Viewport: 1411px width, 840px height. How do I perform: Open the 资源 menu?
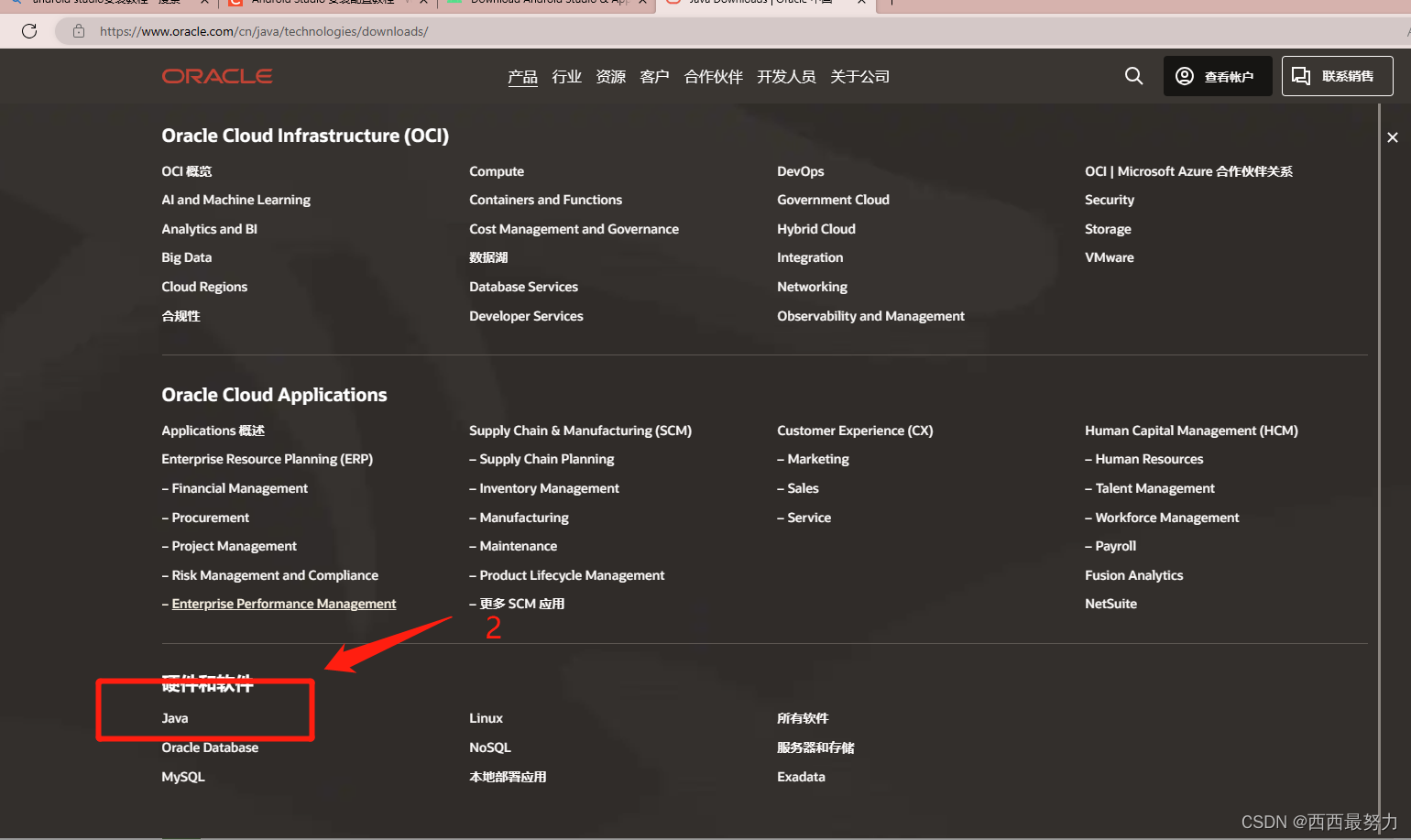[x=611, y=77]
